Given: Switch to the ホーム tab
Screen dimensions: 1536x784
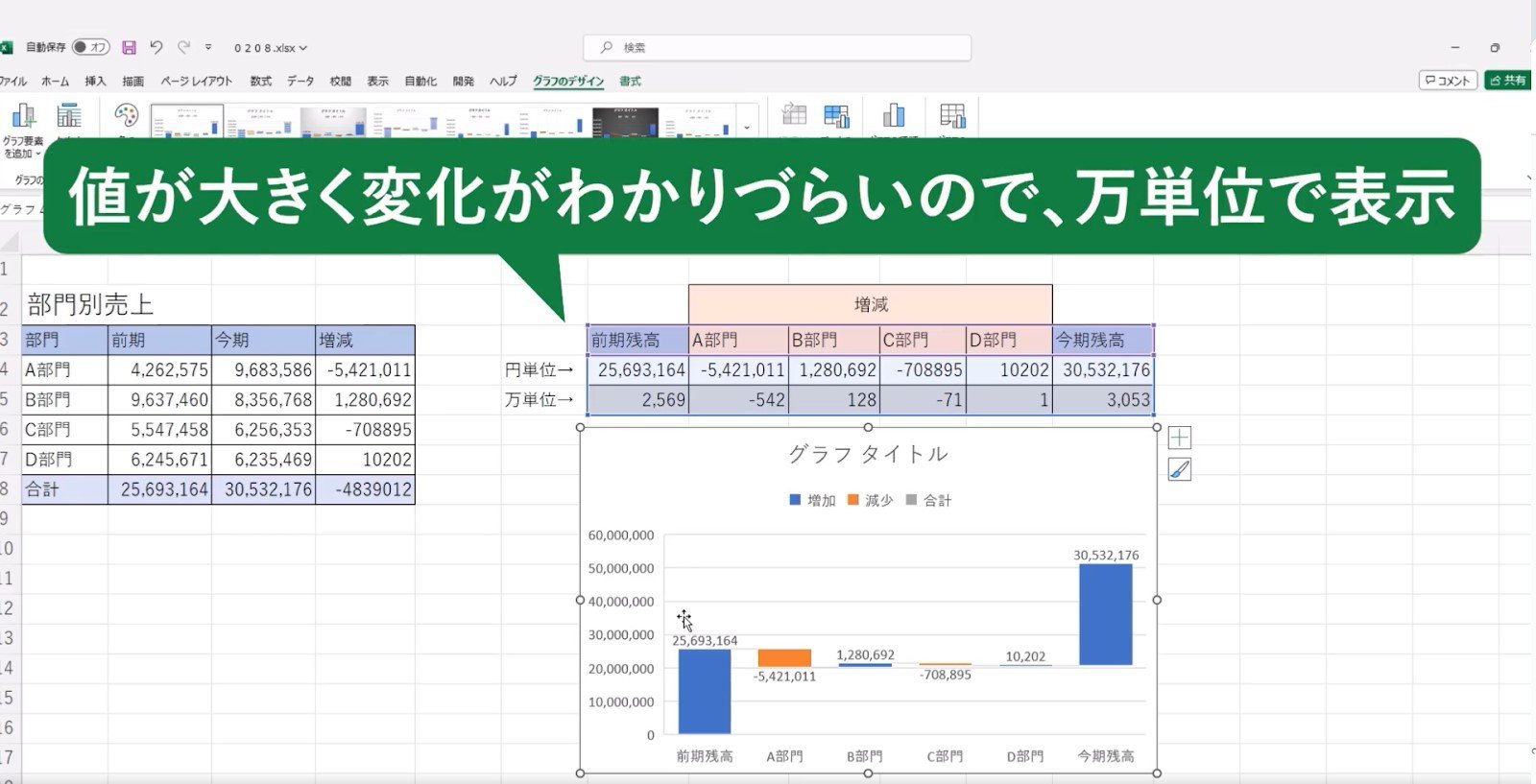Looking at the screenshot, I should coord(55,82).
